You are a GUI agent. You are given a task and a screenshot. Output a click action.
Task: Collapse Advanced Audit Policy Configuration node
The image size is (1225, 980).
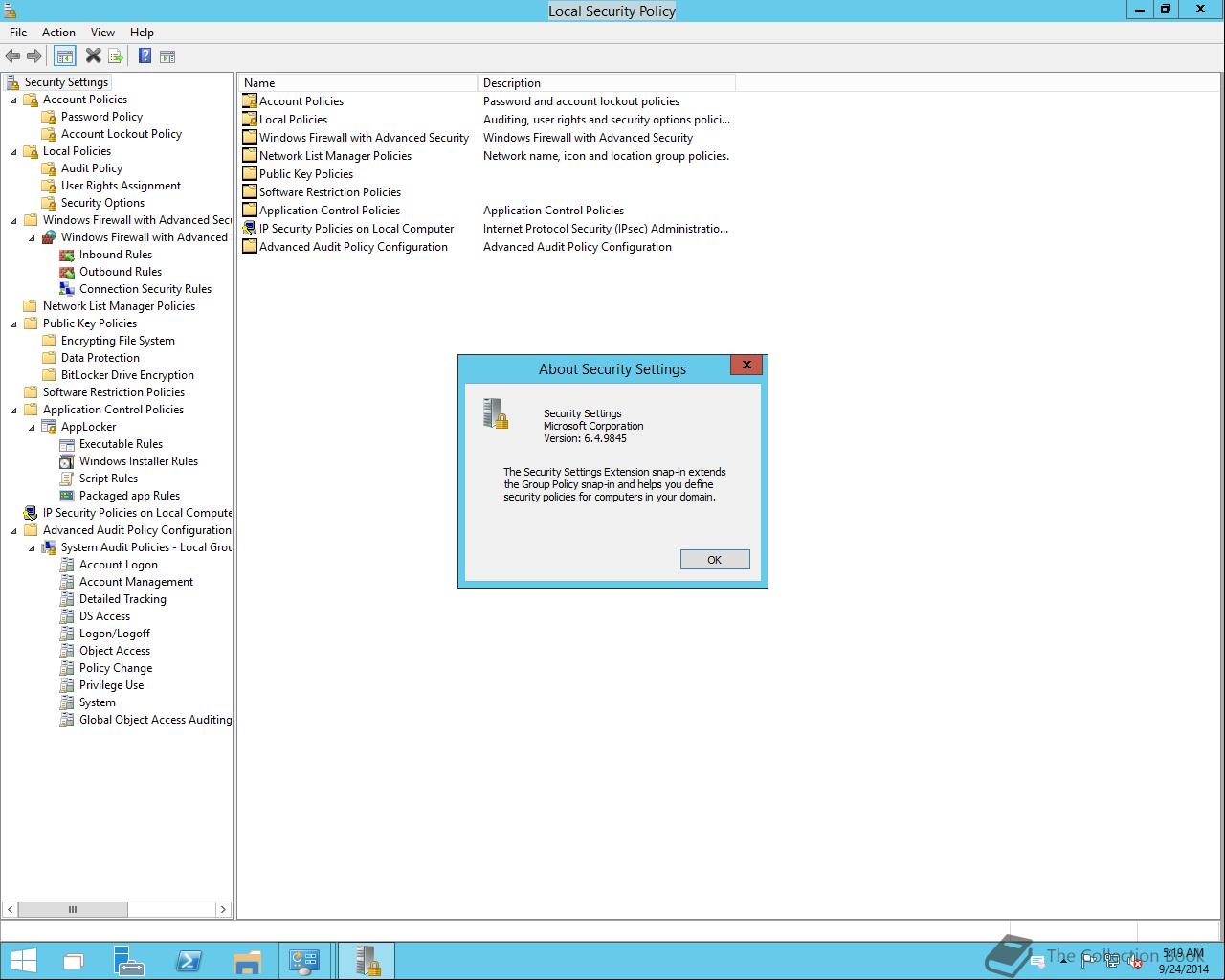click(x=13, y=530)
